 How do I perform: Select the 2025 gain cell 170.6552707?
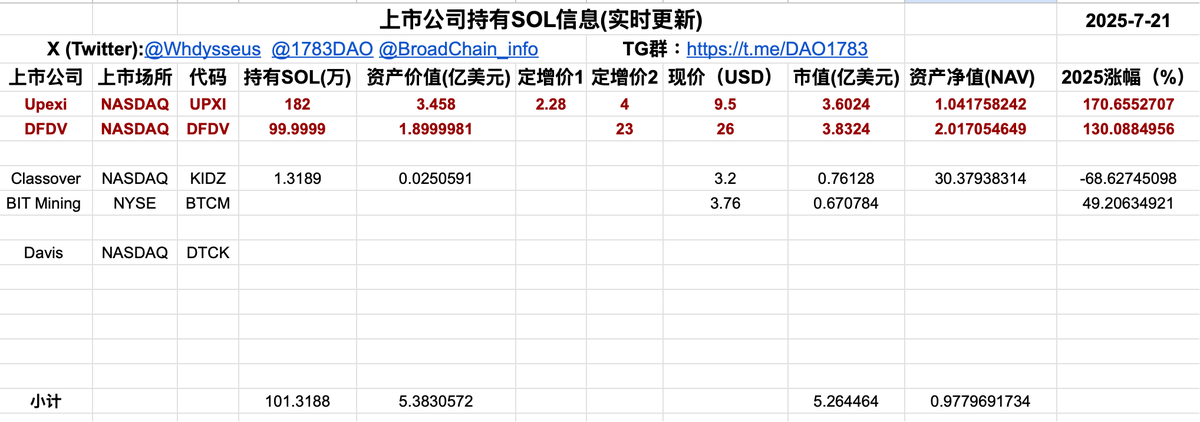point(1129,104)
